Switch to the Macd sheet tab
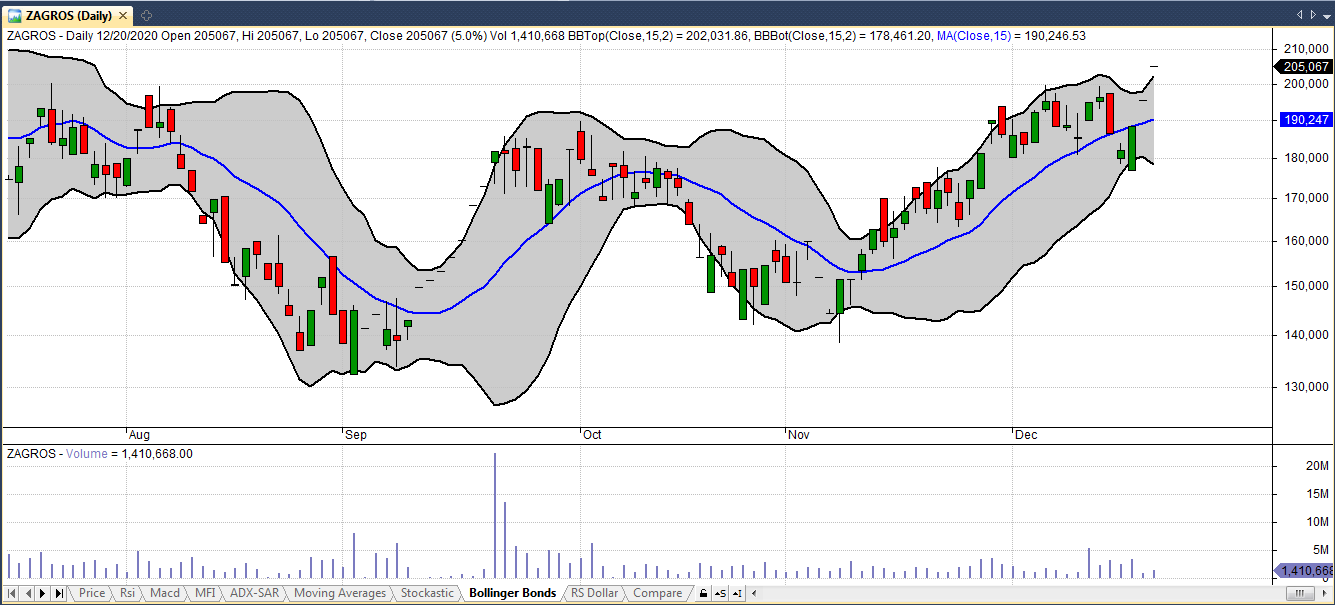 (165, 593)
